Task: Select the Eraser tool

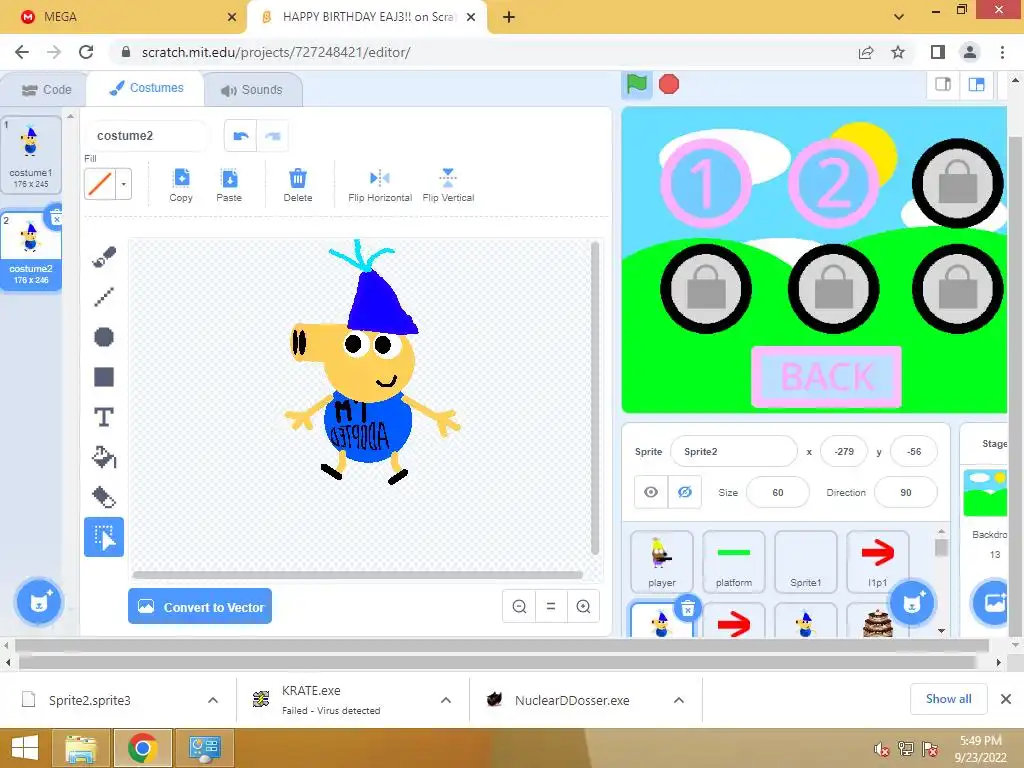Action: pos(104,497)
